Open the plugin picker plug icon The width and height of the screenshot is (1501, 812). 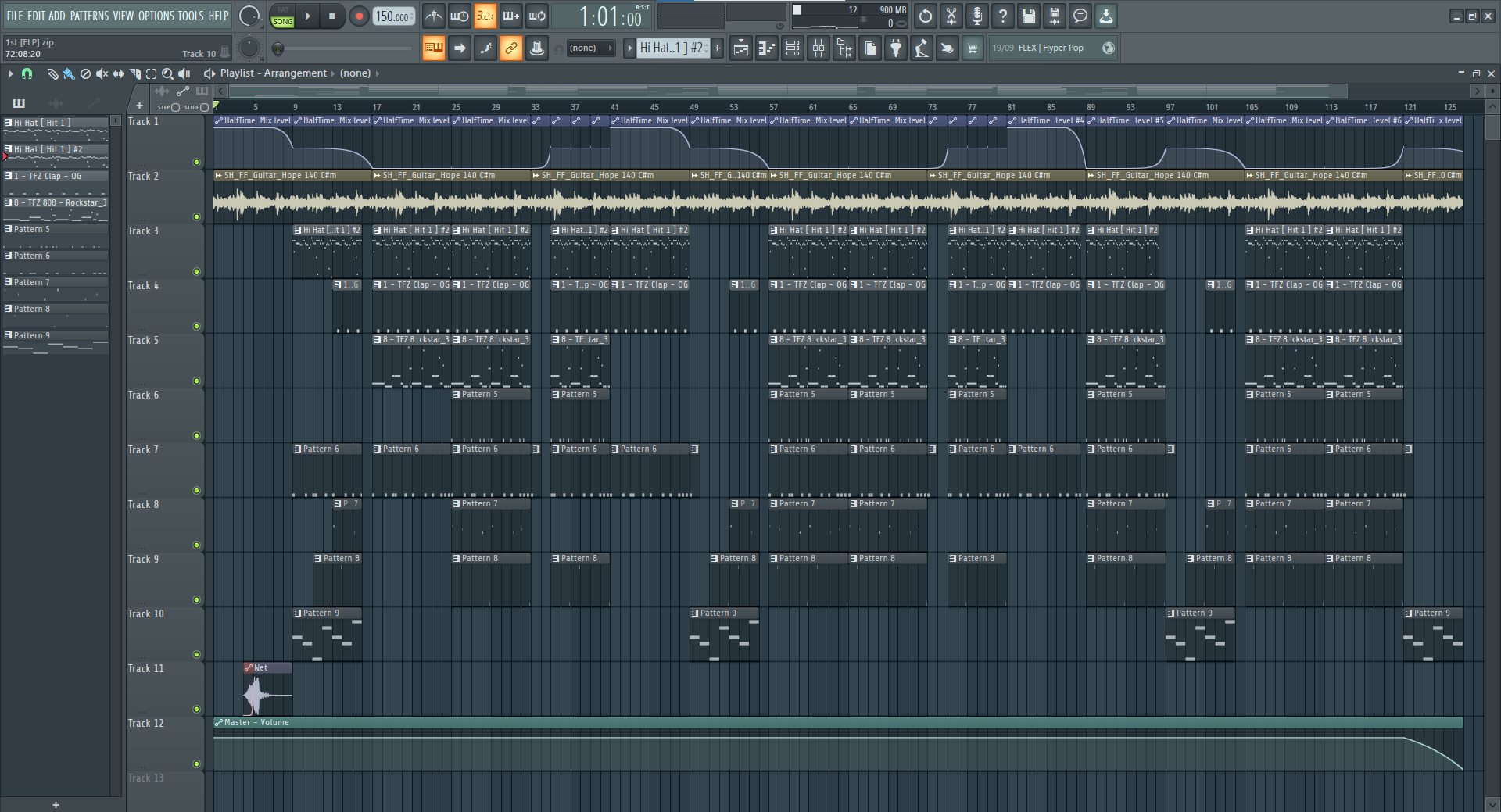pyautogui.click(x=896, y=48)
